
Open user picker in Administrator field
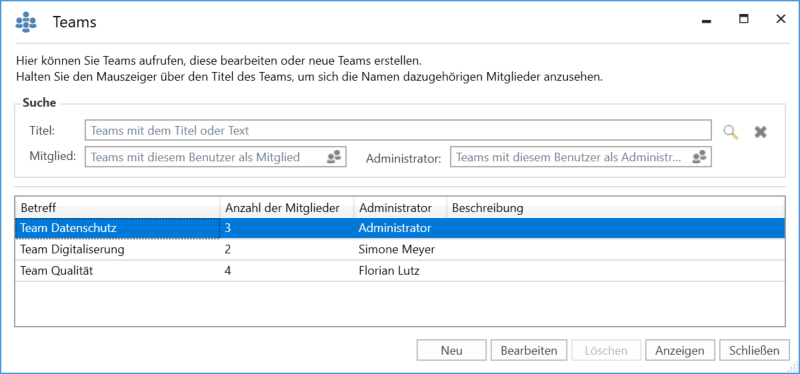[699, 157]
